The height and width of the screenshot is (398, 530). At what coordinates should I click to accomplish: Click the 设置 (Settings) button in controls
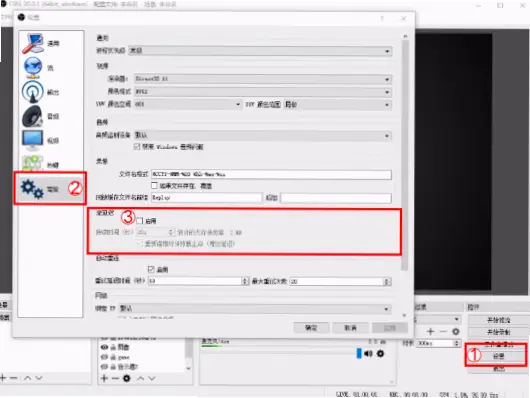coord(498,356)
